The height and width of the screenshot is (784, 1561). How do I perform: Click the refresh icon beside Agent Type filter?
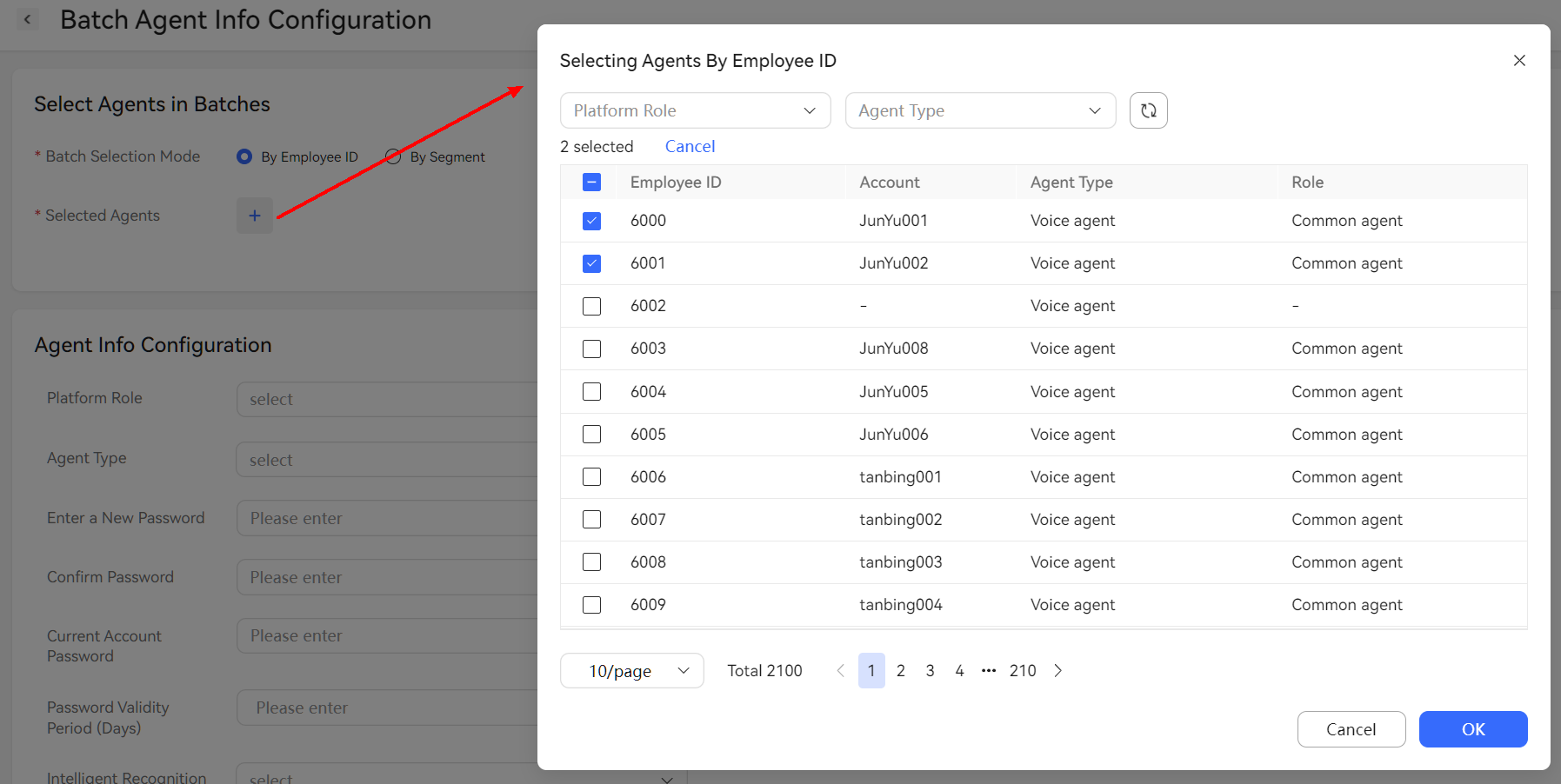click(1148, 110)
